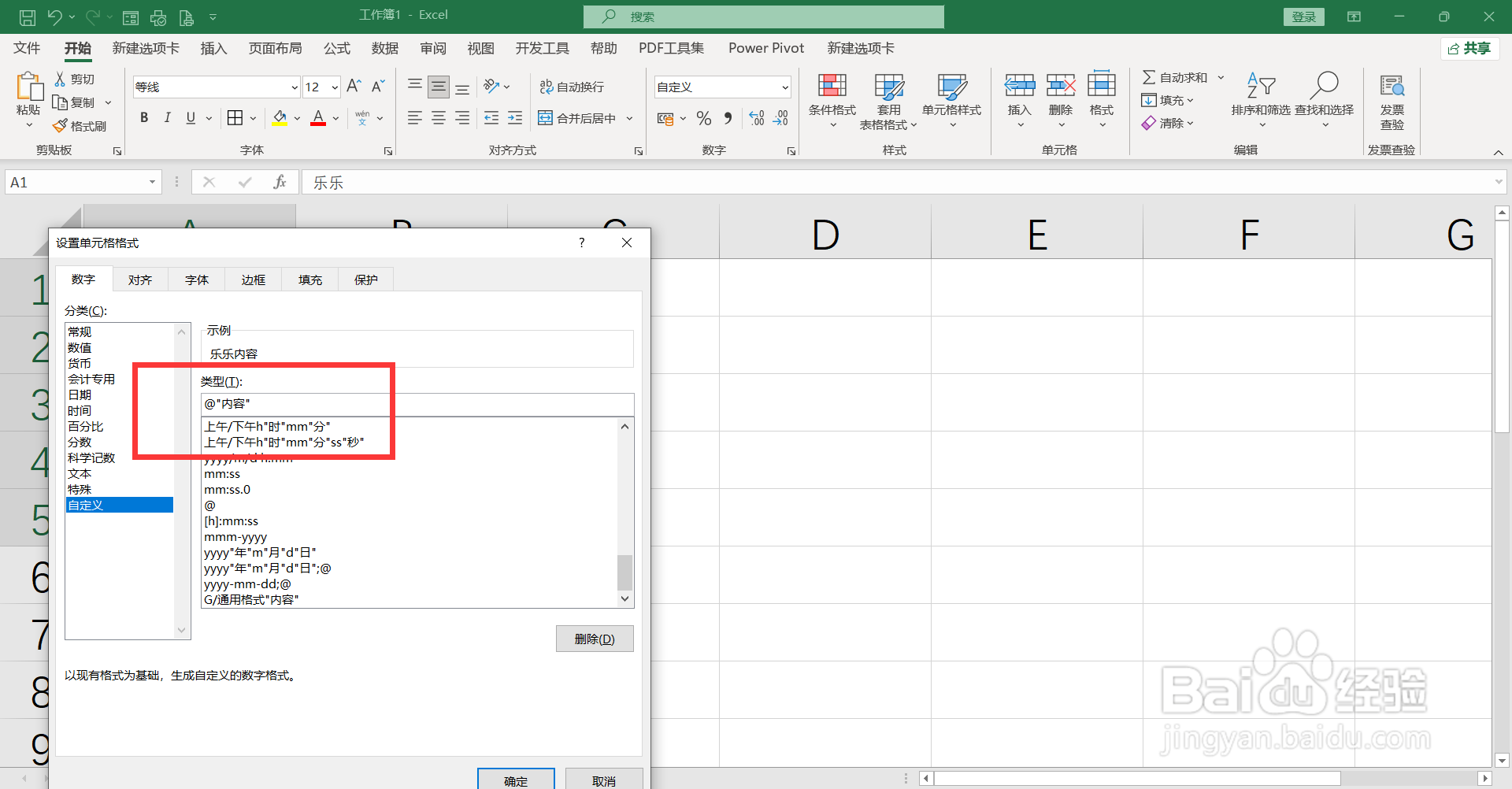The image size is (1512, 789).
Task: Toggle Bold formatting
Action: pyautogui.click(x=144, y=118)
